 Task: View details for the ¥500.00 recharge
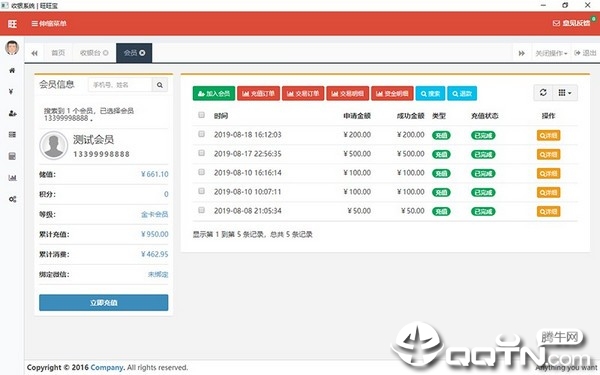548,154
